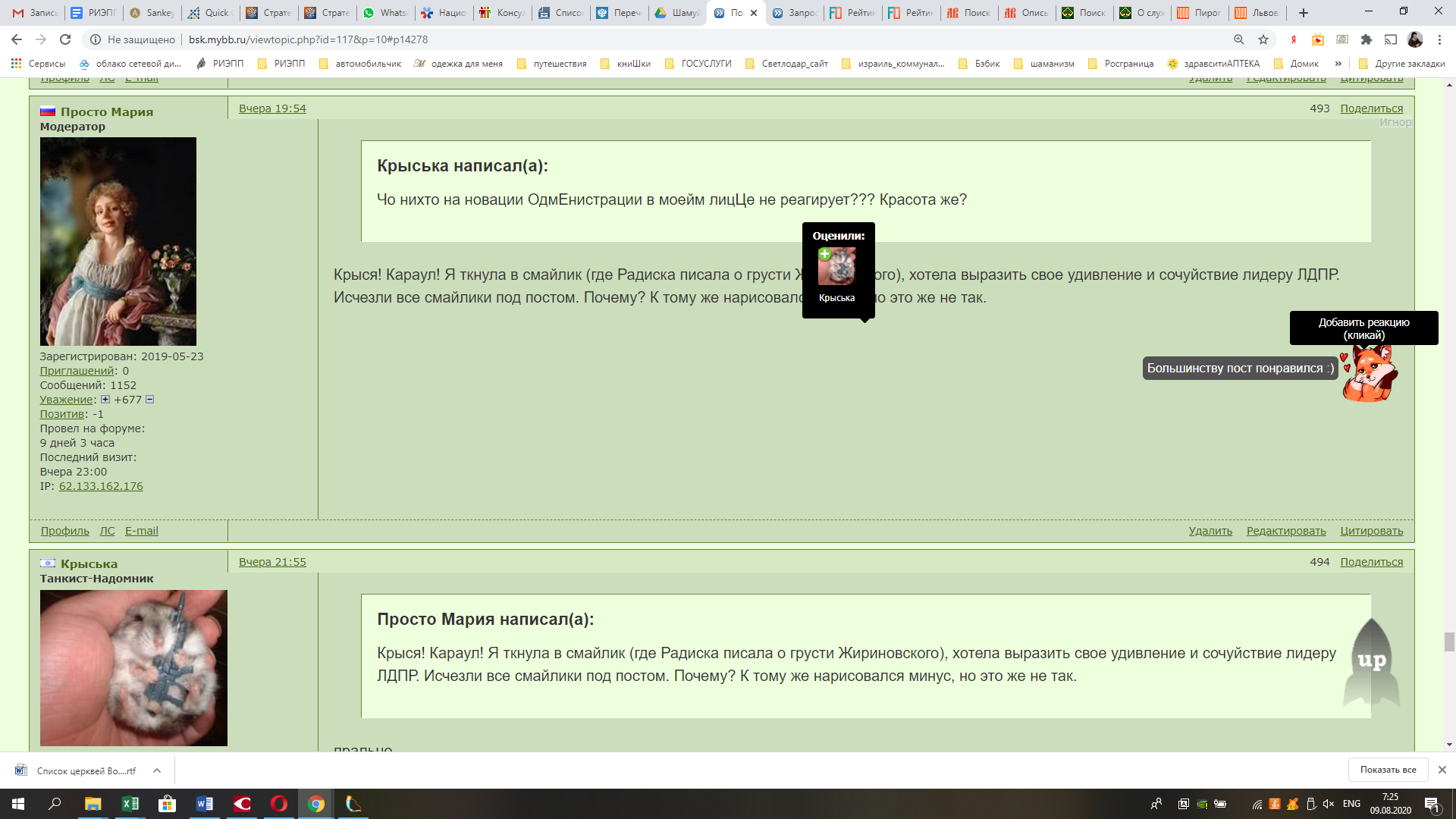Click the forward navigation arrow

pyautogui.click(x=41, y=39)
